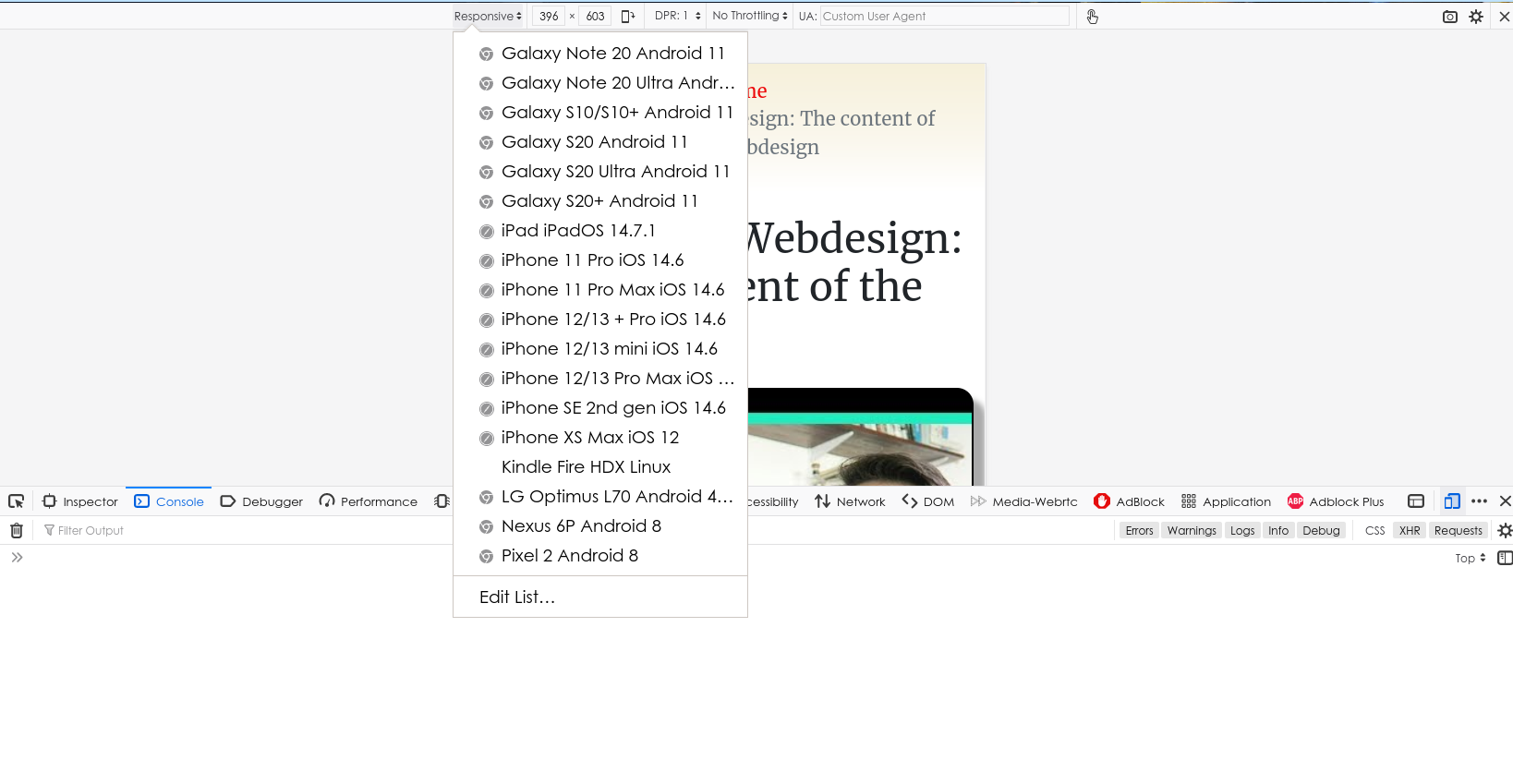Toggle the Requests filter
1513x784 pixels.
click(1458, 530)
